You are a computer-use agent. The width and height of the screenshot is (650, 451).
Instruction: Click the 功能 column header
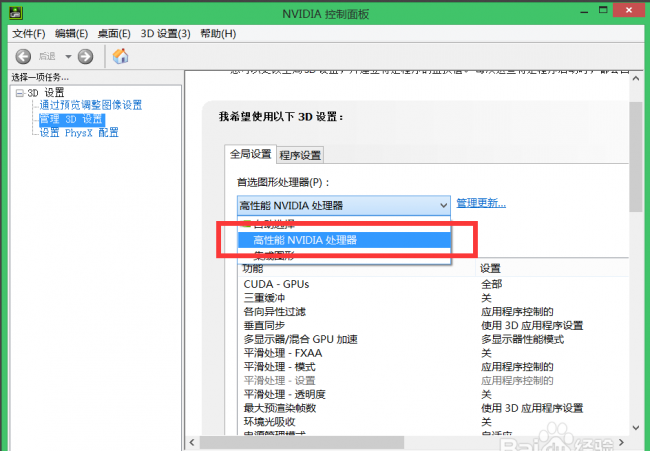click(357, 269)
